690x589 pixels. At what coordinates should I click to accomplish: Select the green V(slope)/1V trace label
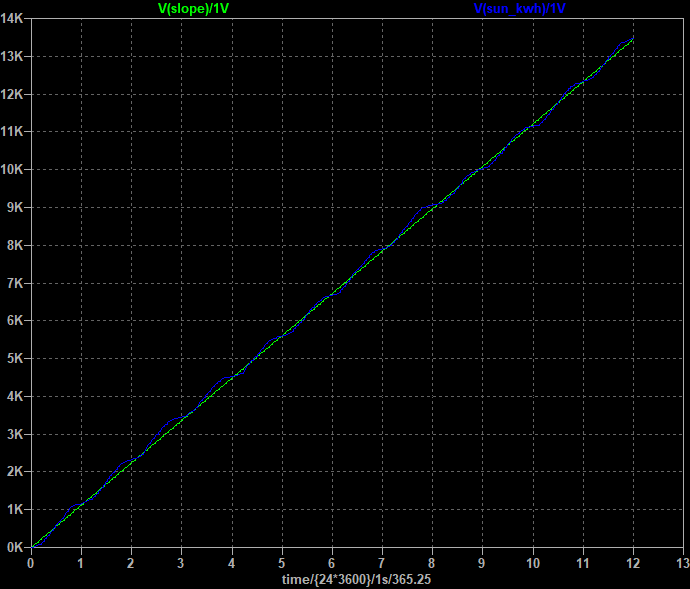[x=194, y=8]
